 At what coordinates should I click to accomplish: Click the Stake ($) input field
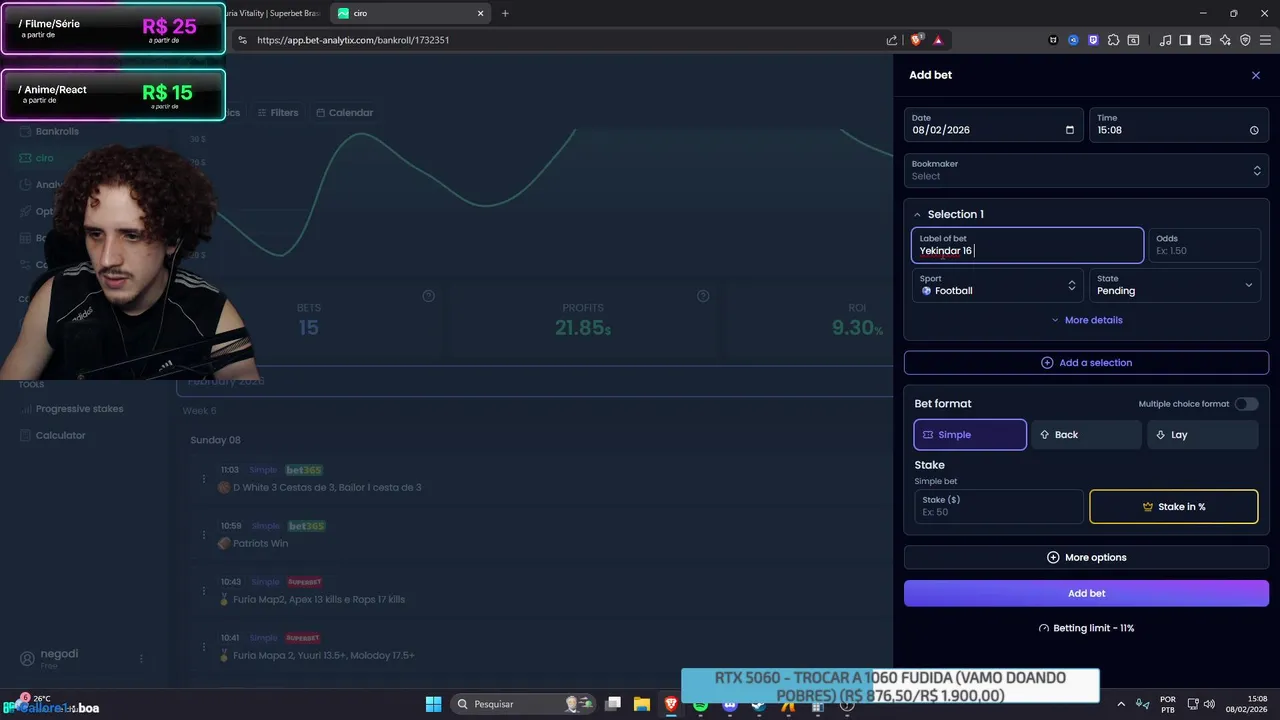[x=998, y=506]
